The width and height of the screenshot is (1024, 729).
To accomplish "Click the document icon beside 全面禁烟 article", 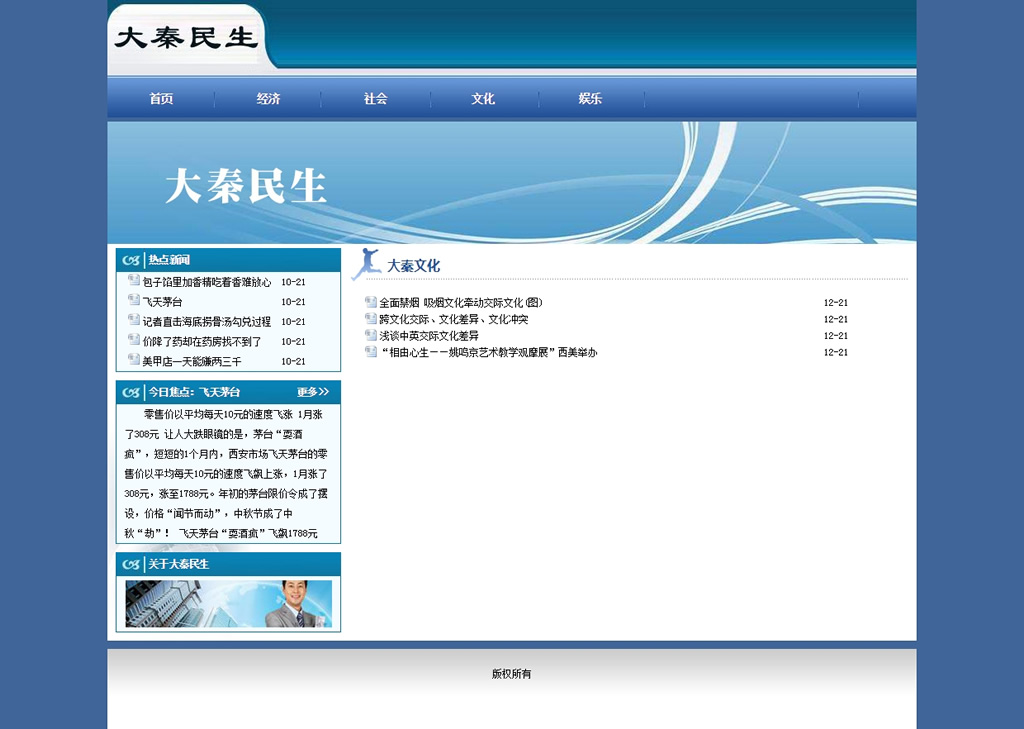I will point(371,302).
